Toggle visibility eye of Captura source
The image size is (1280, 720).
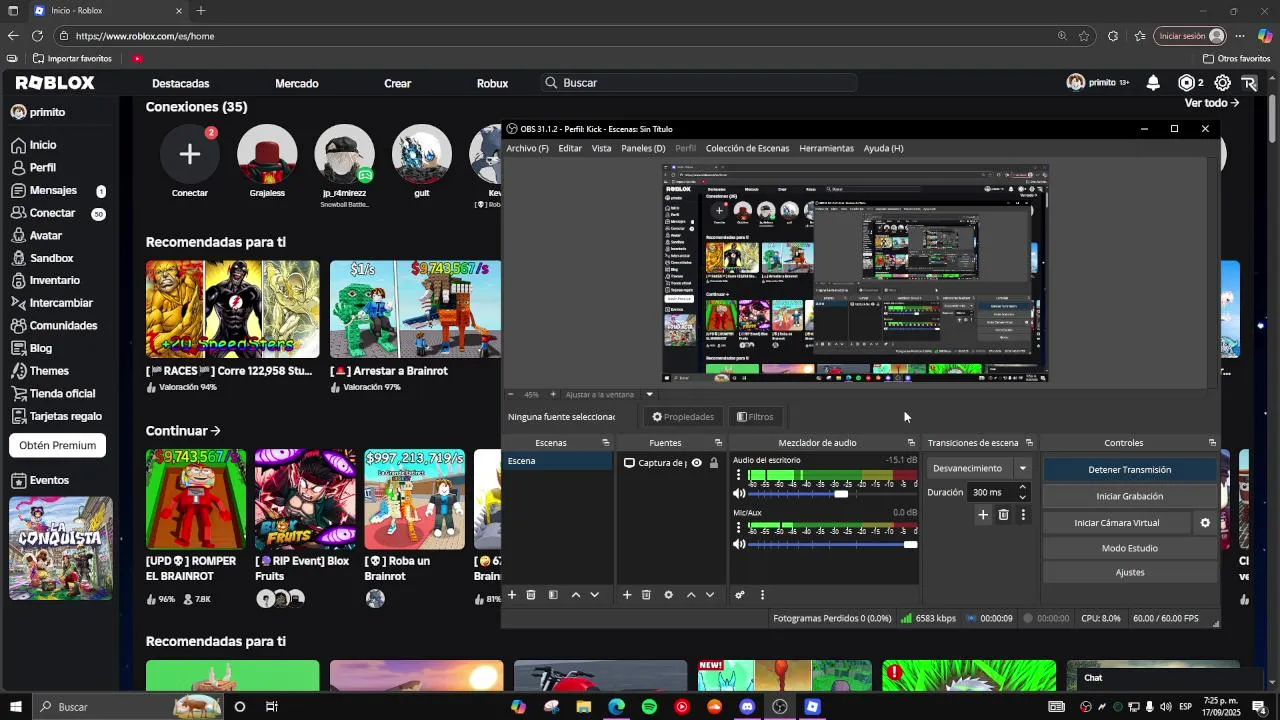pyautogui.click(x=697, y=463)
